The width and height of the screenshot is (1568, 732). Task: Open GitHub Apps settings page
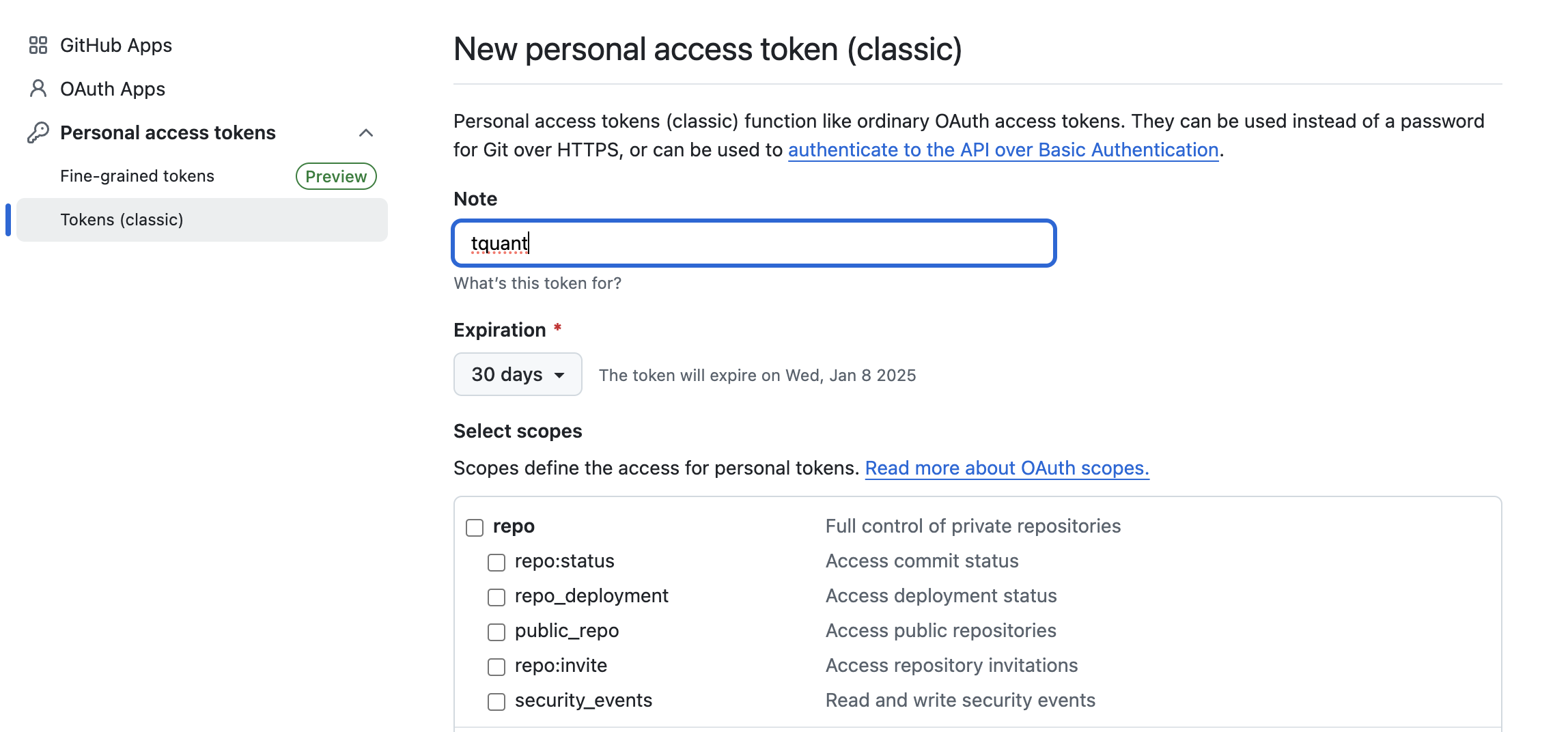[x=116, y=45]
